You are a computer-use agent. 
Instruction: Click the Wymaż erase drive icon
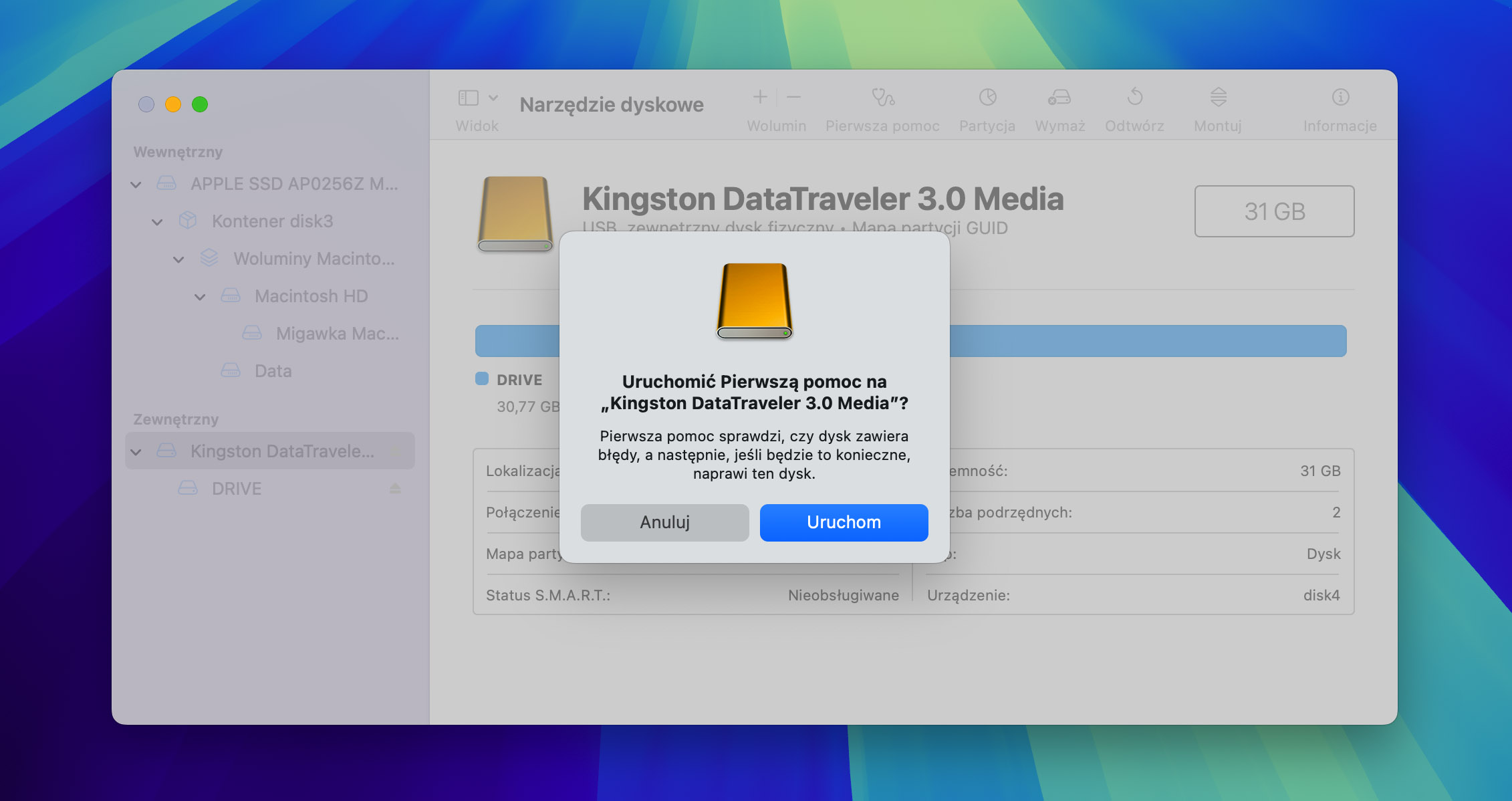click(x=1059, y=98)
